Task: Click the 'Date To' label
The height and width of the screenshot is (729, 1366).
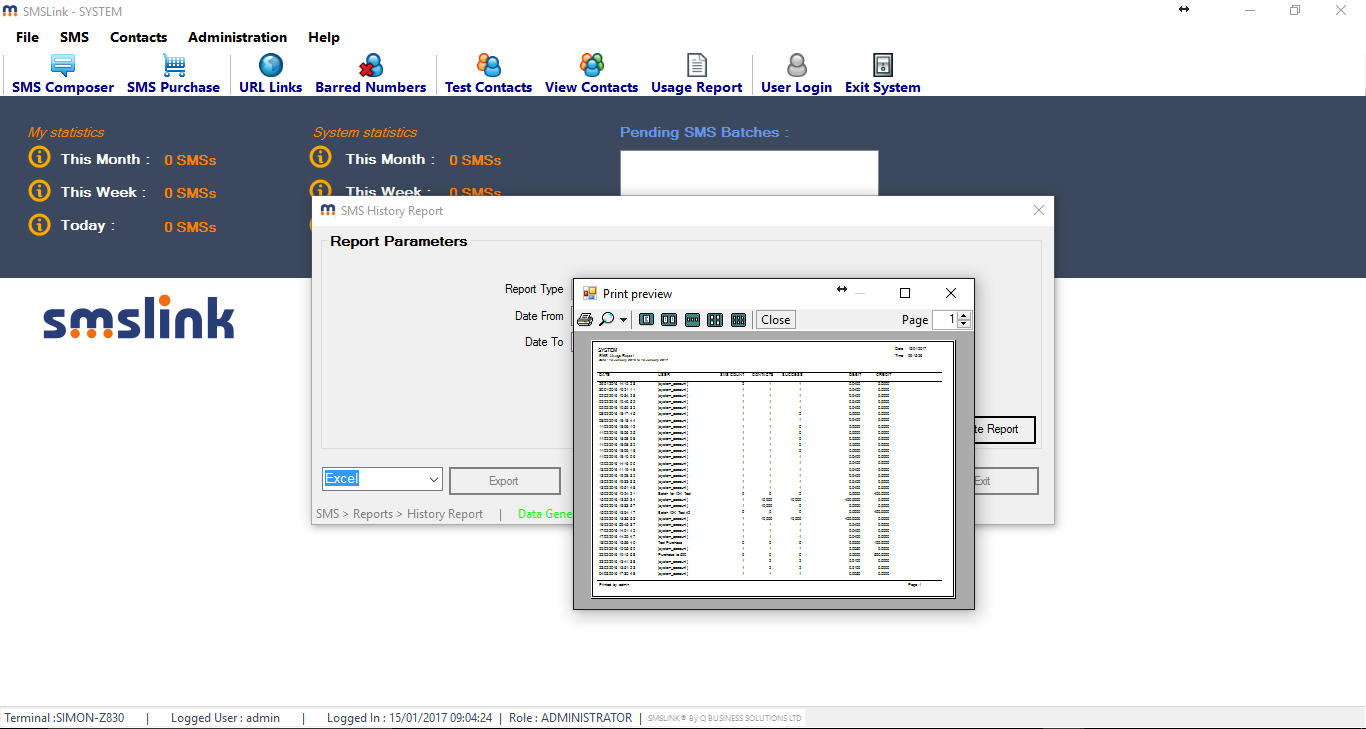Action: point(544,342)
